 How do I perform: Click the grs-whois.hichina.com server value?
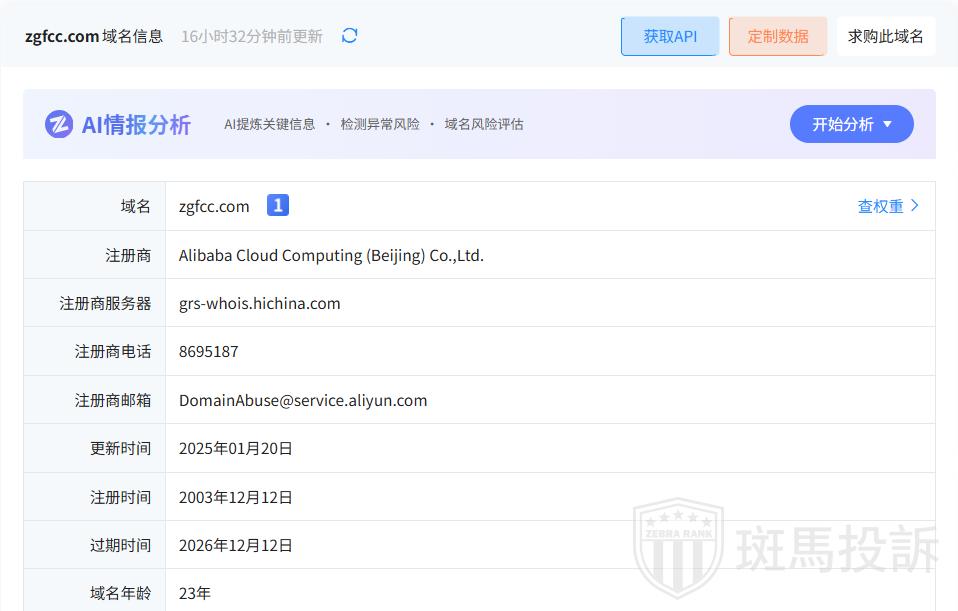click(259, 303)
